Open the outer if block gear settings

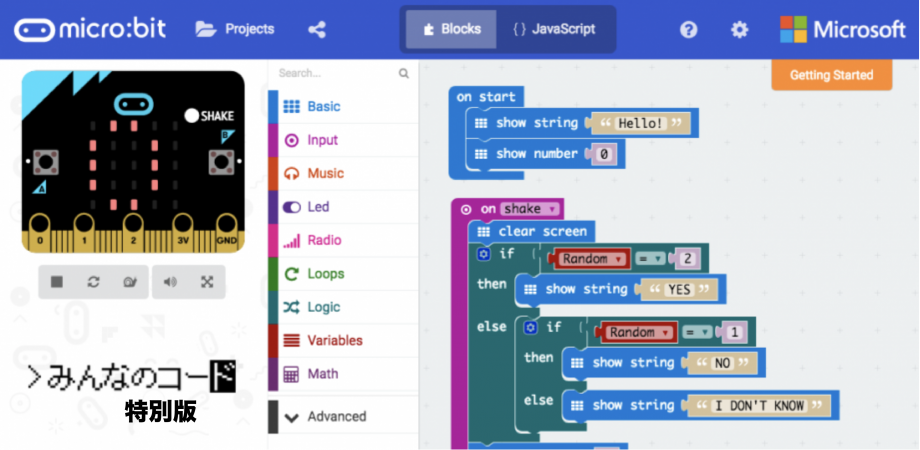(483, 254)
